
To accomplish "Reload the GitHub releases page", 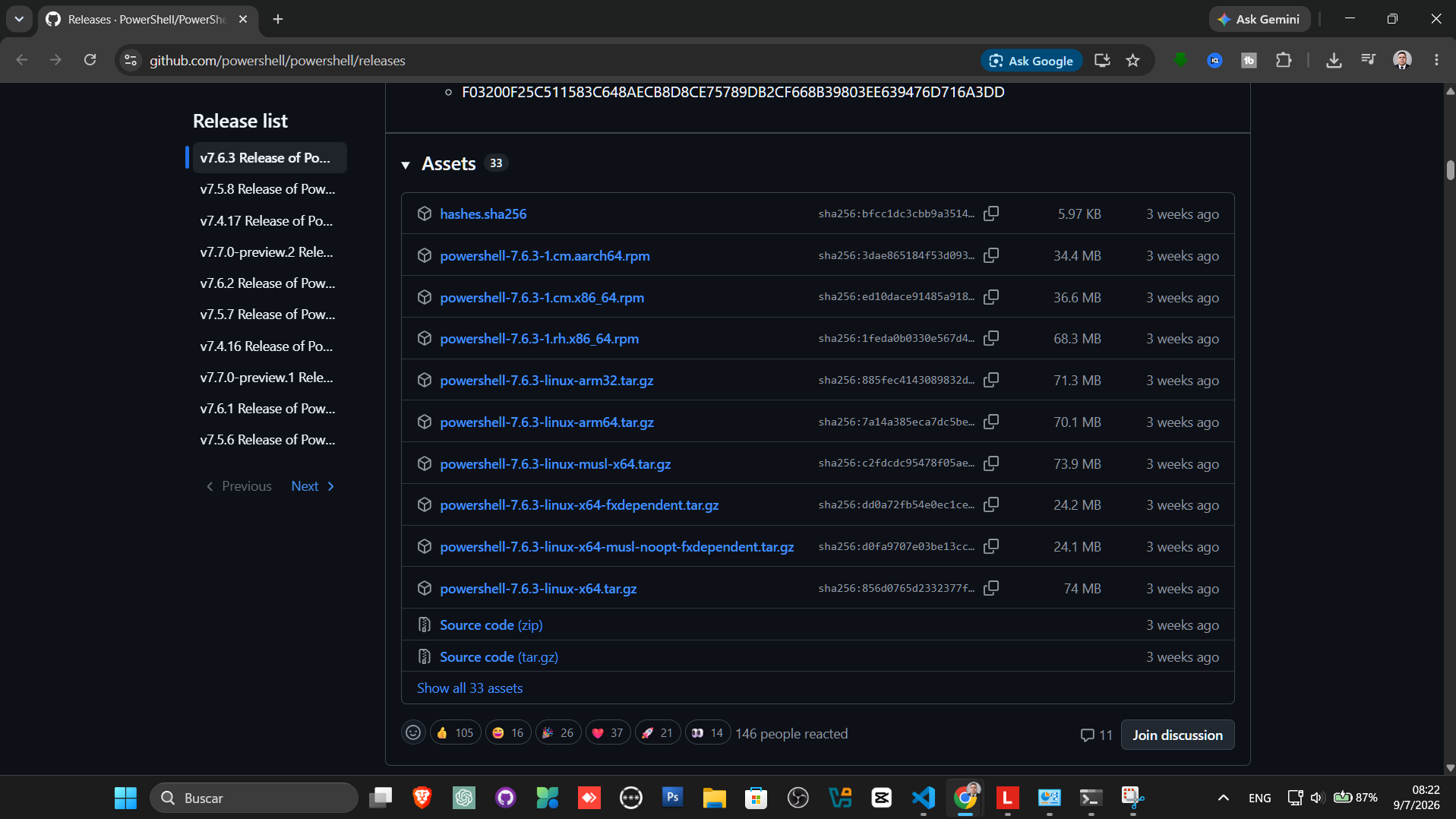I will click(90, 60).
